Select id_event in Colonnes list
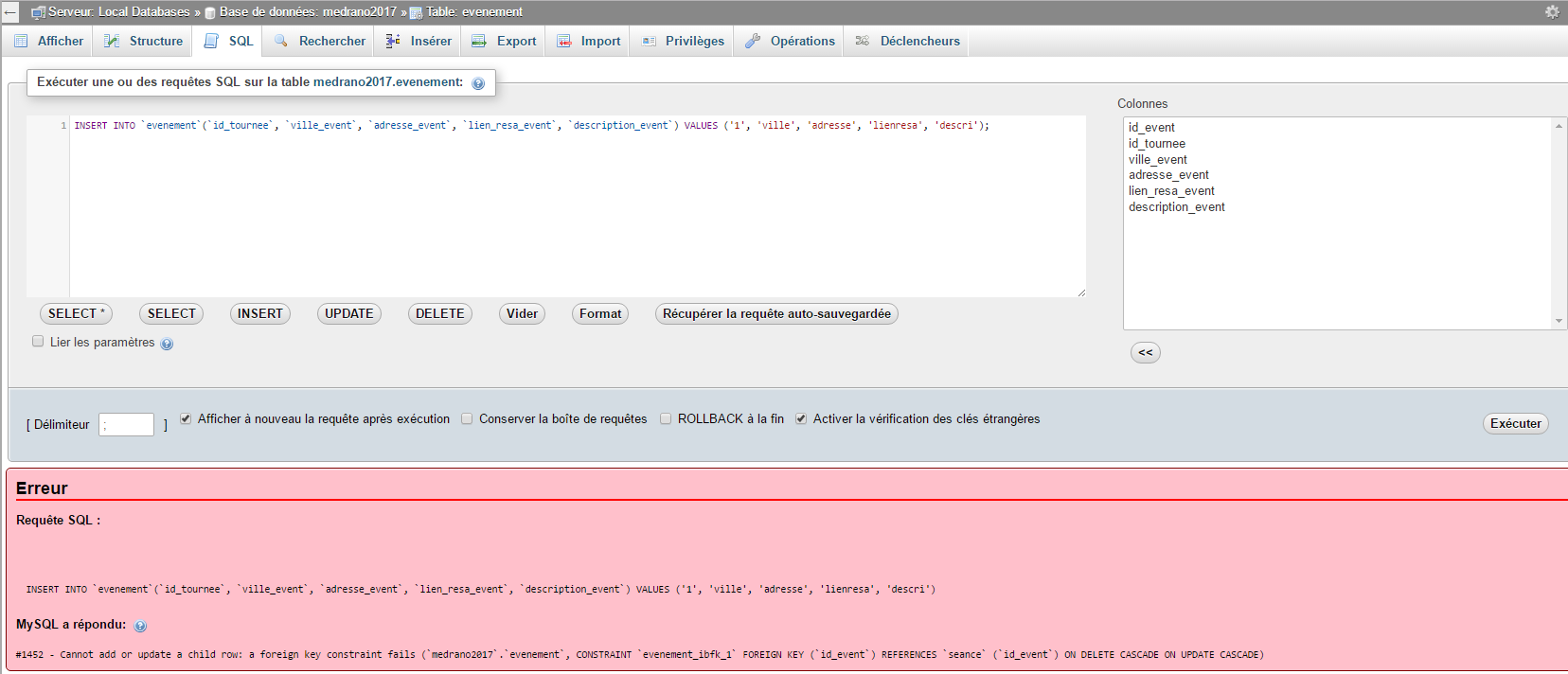 pyautogui.click(x=1151, y=128)
